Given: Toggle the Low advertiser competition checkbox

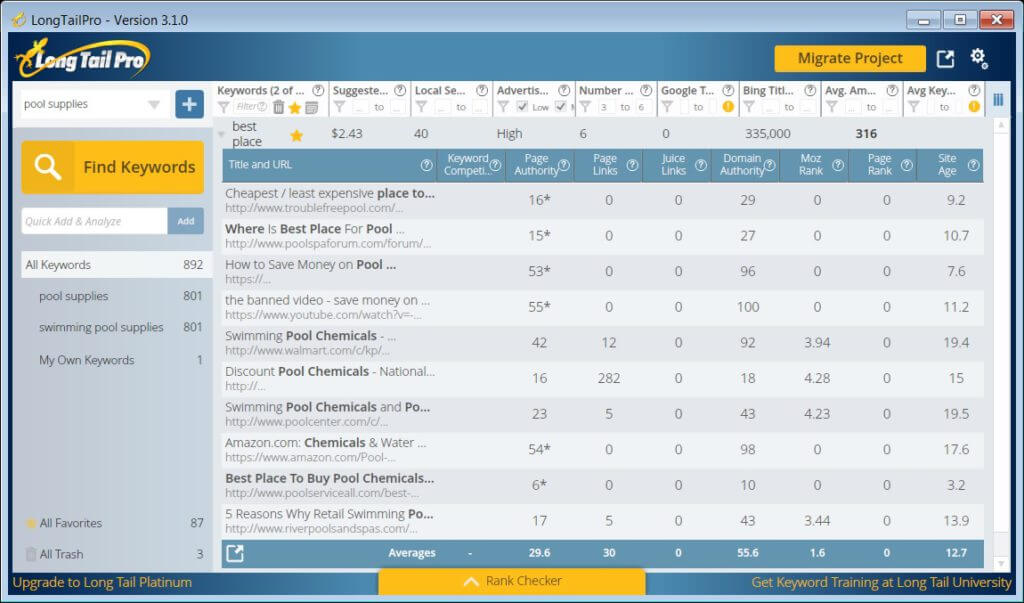Looking at the screenshot, I should (522, 106).
